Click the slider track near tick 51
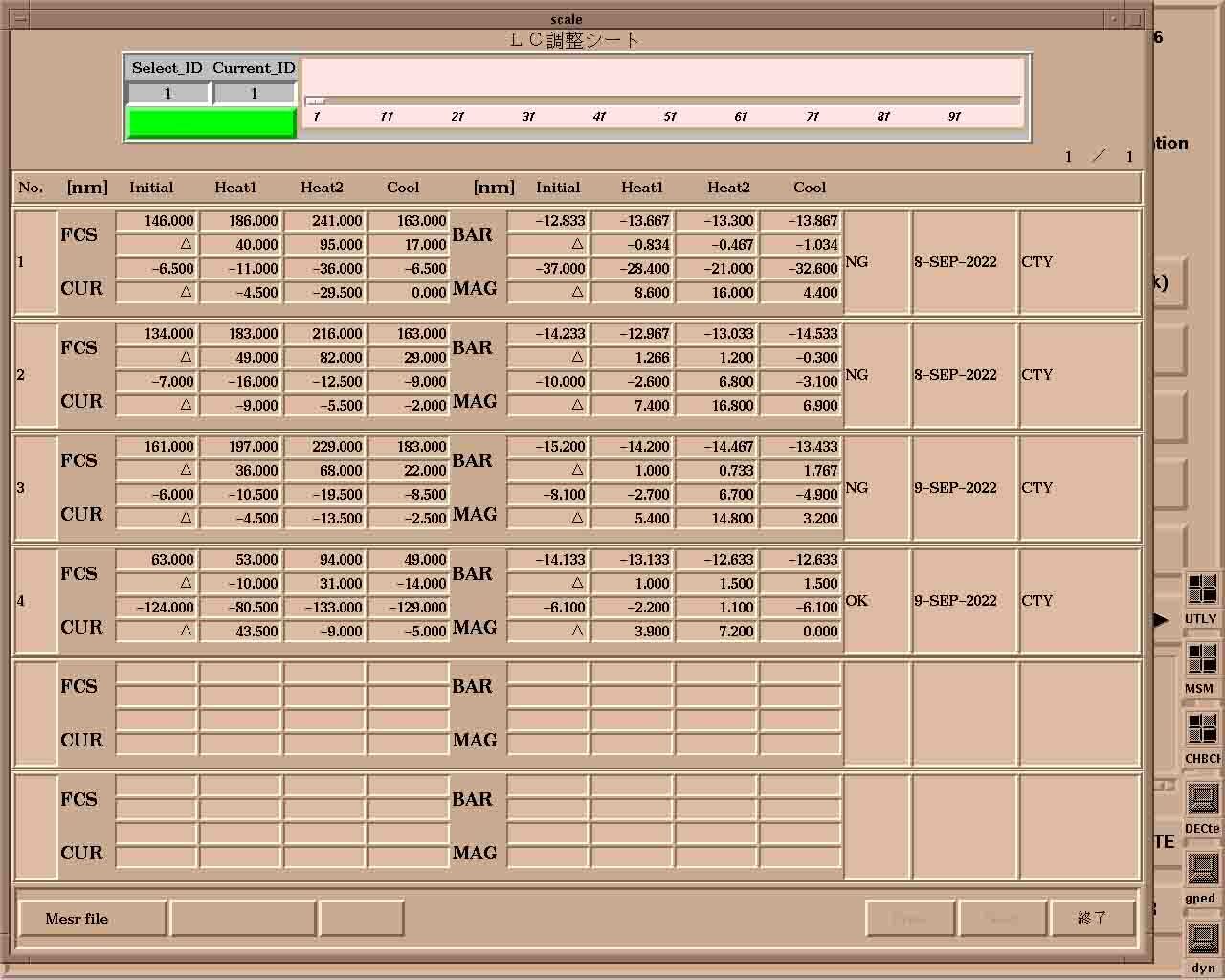1225x980 pixels. [670, 100]
